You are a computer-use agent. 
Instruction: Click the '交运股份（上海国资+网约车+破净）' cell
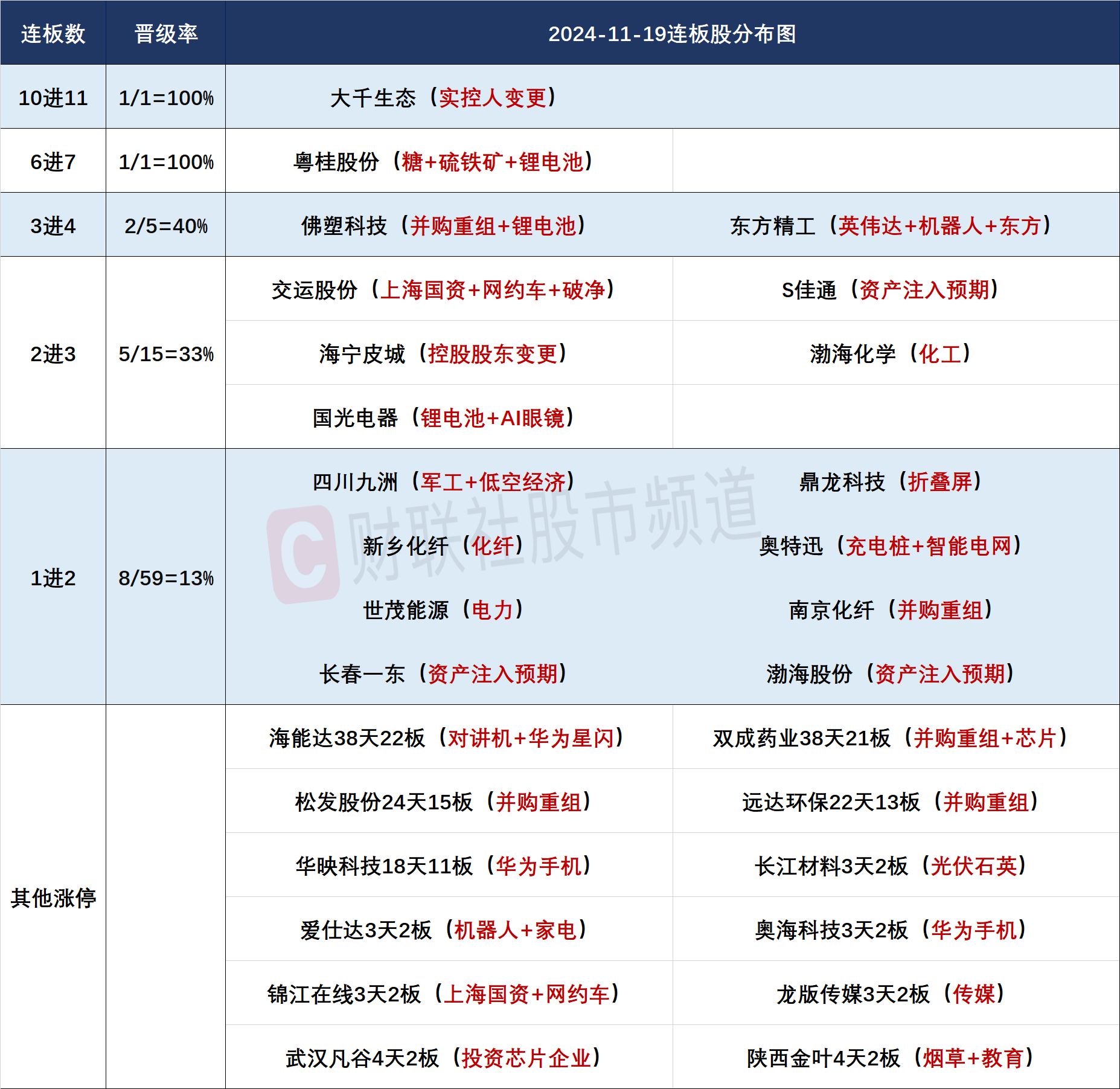click(449, 290)
